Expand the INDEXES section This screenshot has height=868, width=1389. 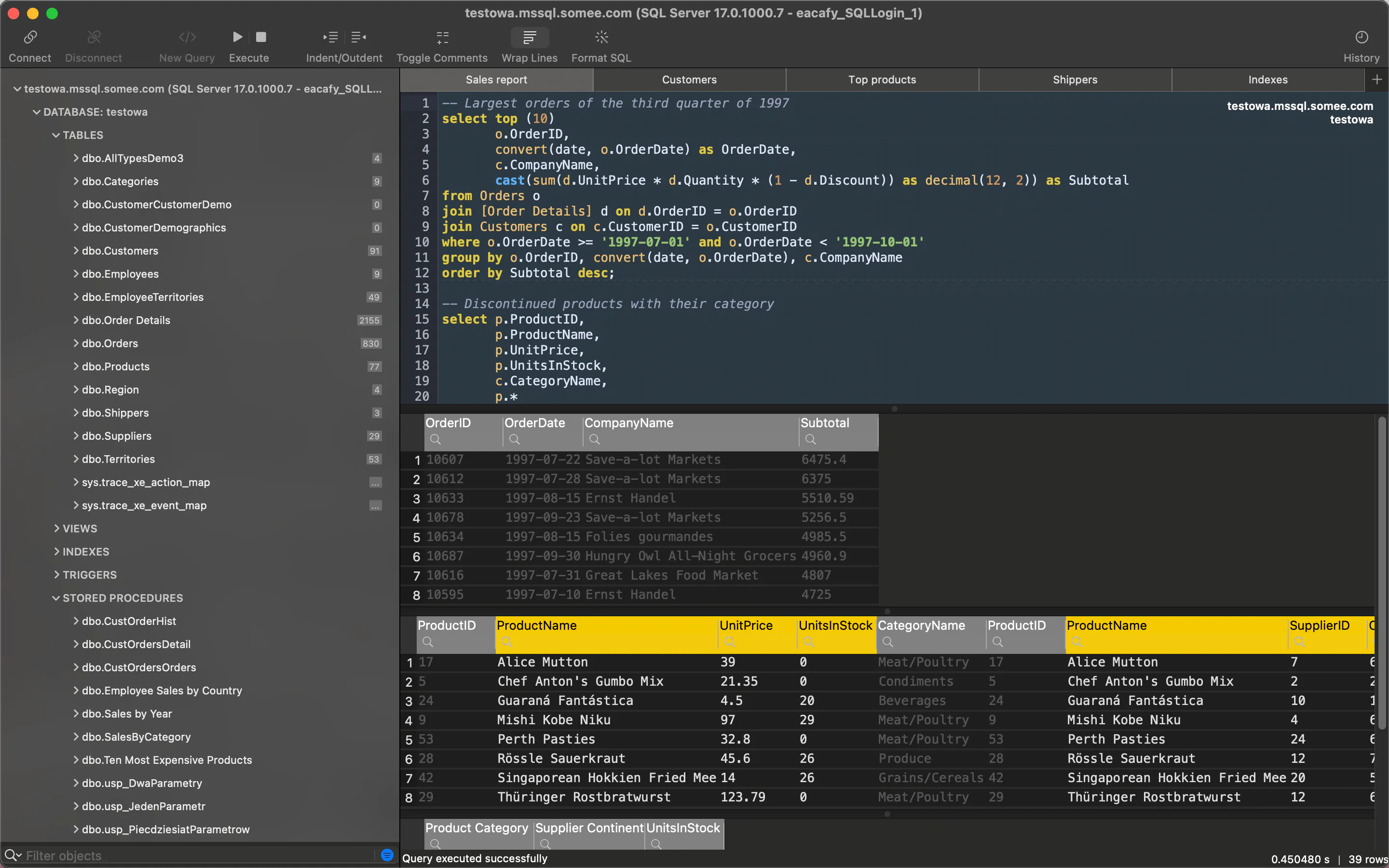coord(56,551)
